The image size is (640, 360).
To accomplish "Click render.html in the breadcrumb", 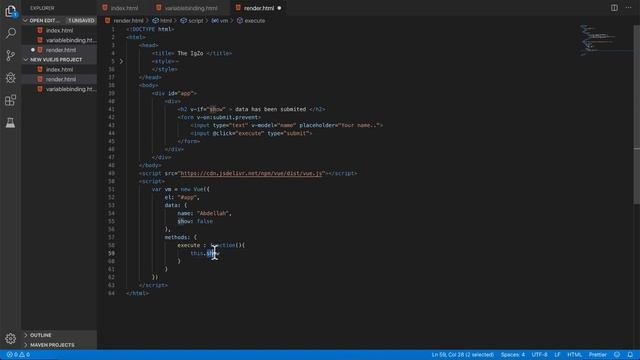I will point(128,20).
